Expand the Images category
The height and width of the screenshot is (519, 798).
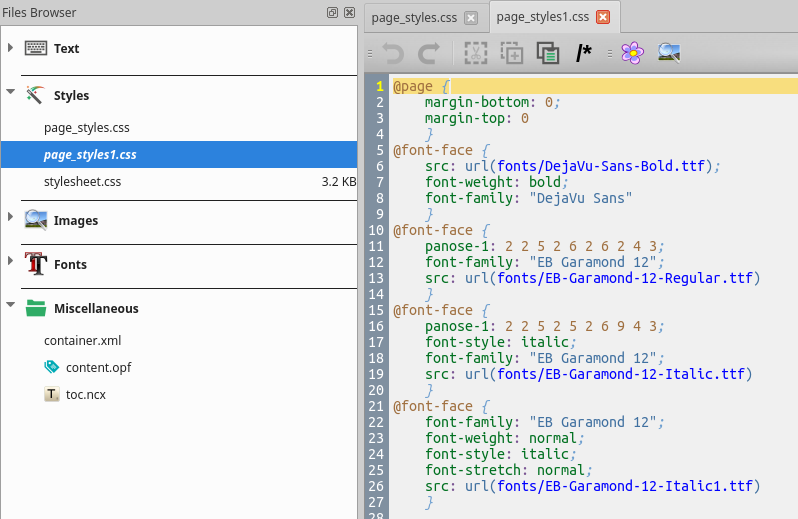click(x=10, y=220)
